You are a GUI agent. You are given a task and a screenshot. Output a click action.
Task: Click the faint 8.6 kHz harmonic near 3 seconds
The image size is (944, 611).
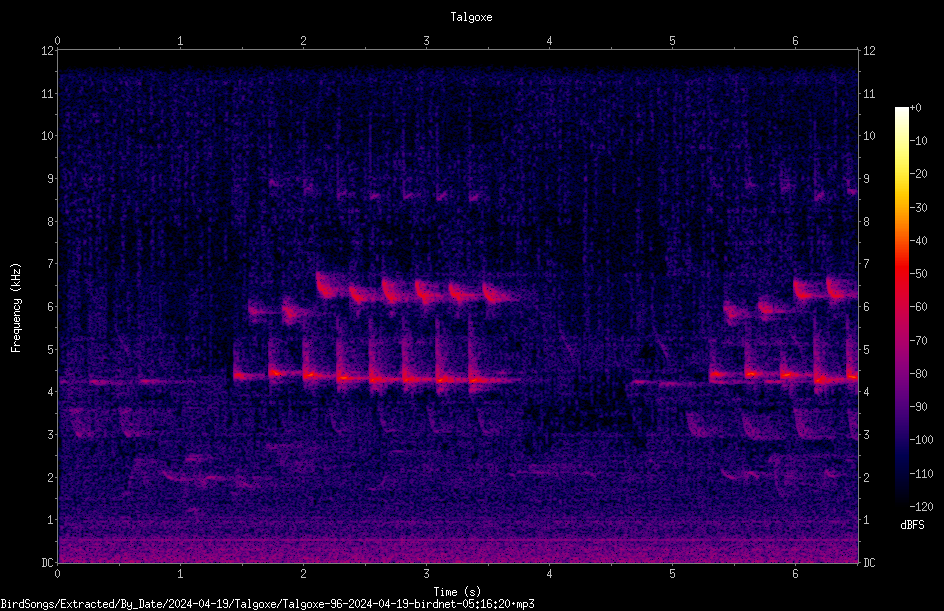pos(412,195)
